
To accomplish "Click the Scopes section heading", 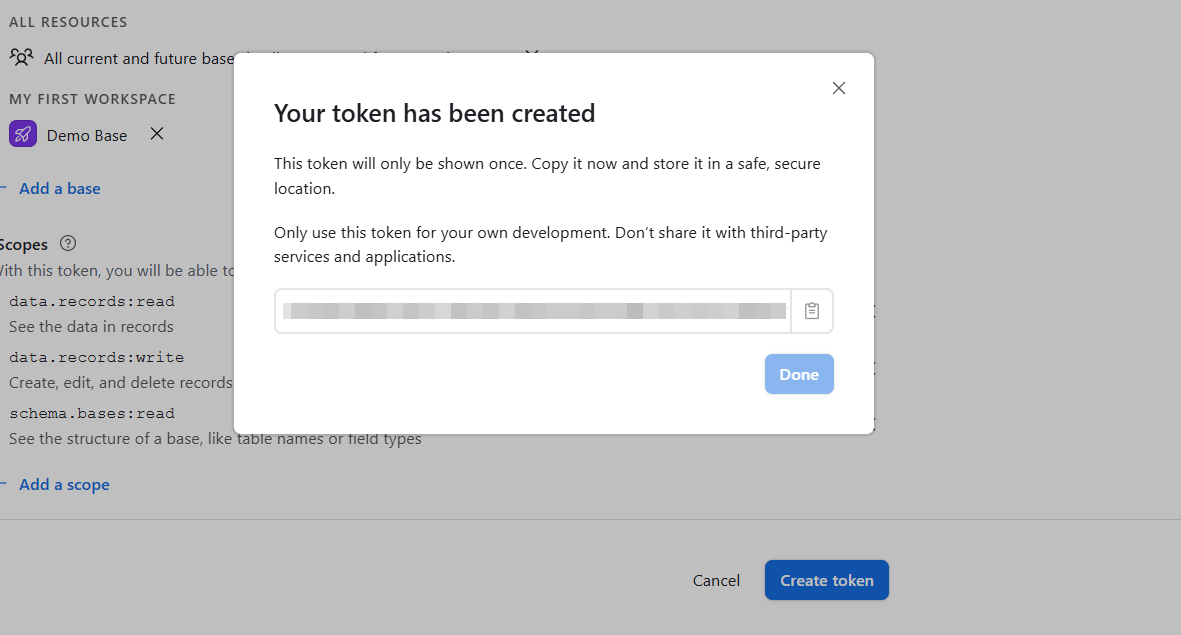I will click(23, 245).
